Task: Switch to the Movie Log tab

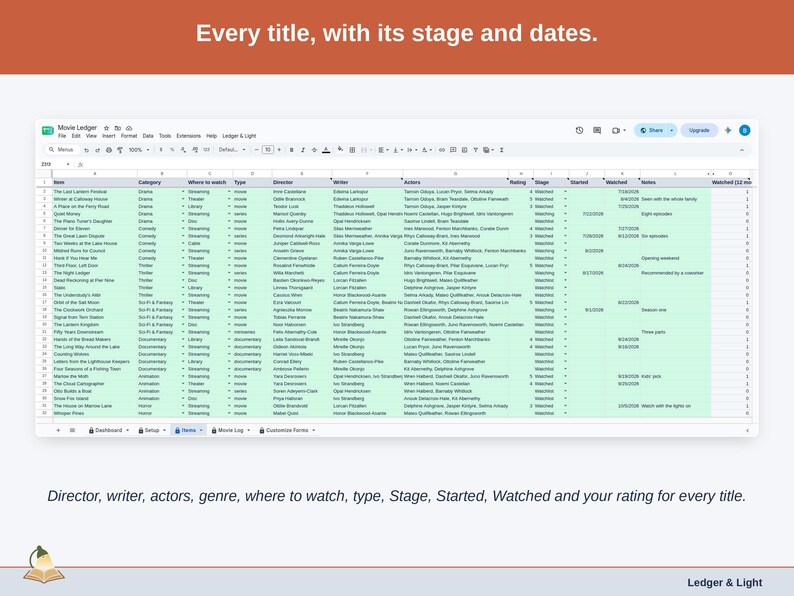Action: pos(230,430)
